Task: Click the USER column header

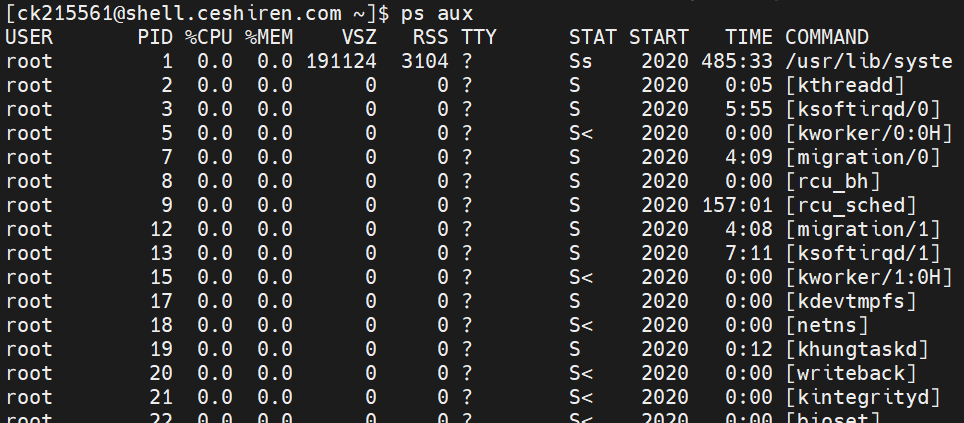Action: (30, 37)
